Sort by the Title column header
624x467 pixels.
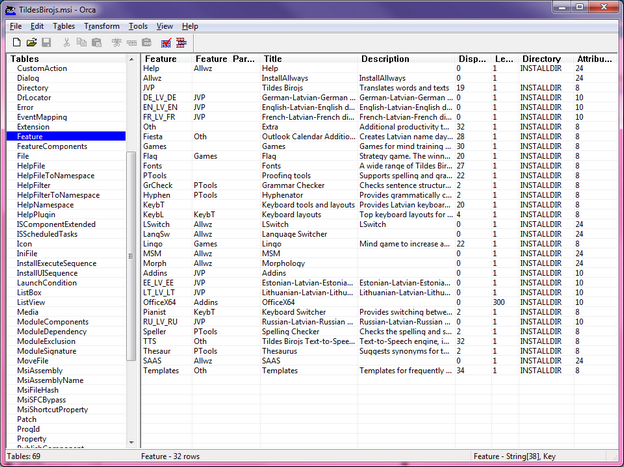[272, 60]
